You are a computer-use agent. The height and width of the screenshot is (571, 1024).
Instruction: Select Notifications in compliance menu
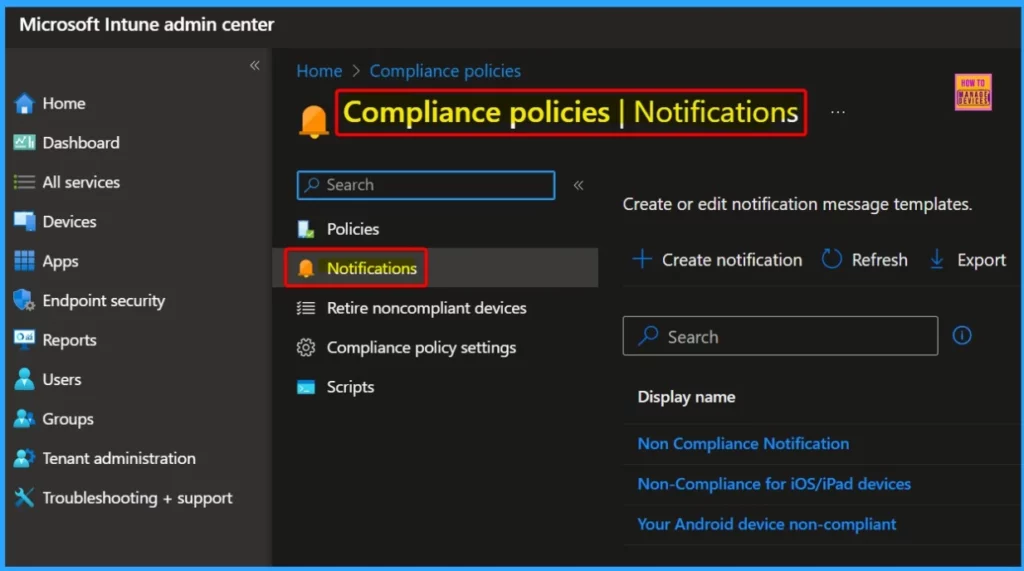(372, 268)
